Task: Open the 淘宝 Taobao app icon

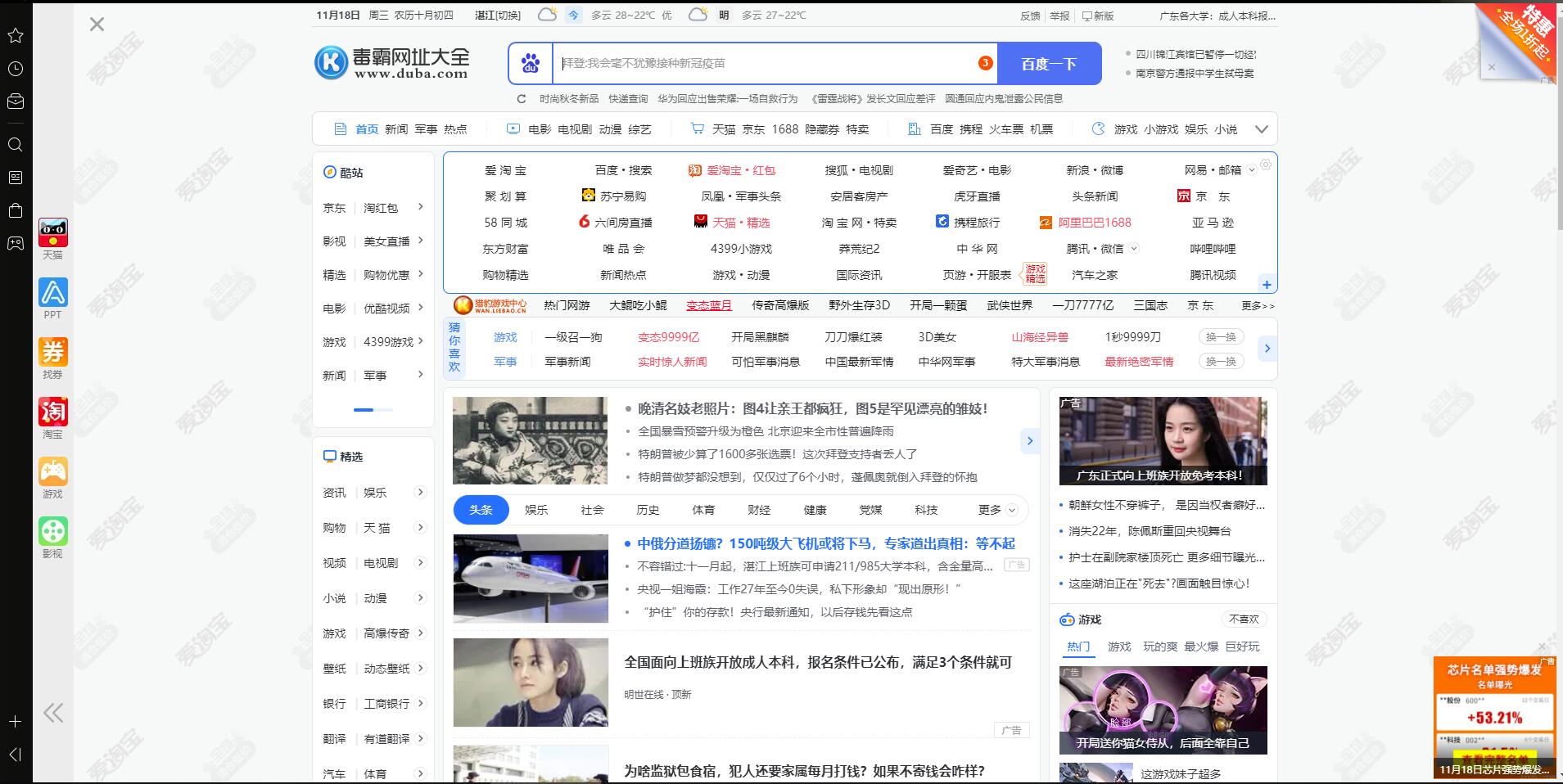Action: [x=53, y=412]
